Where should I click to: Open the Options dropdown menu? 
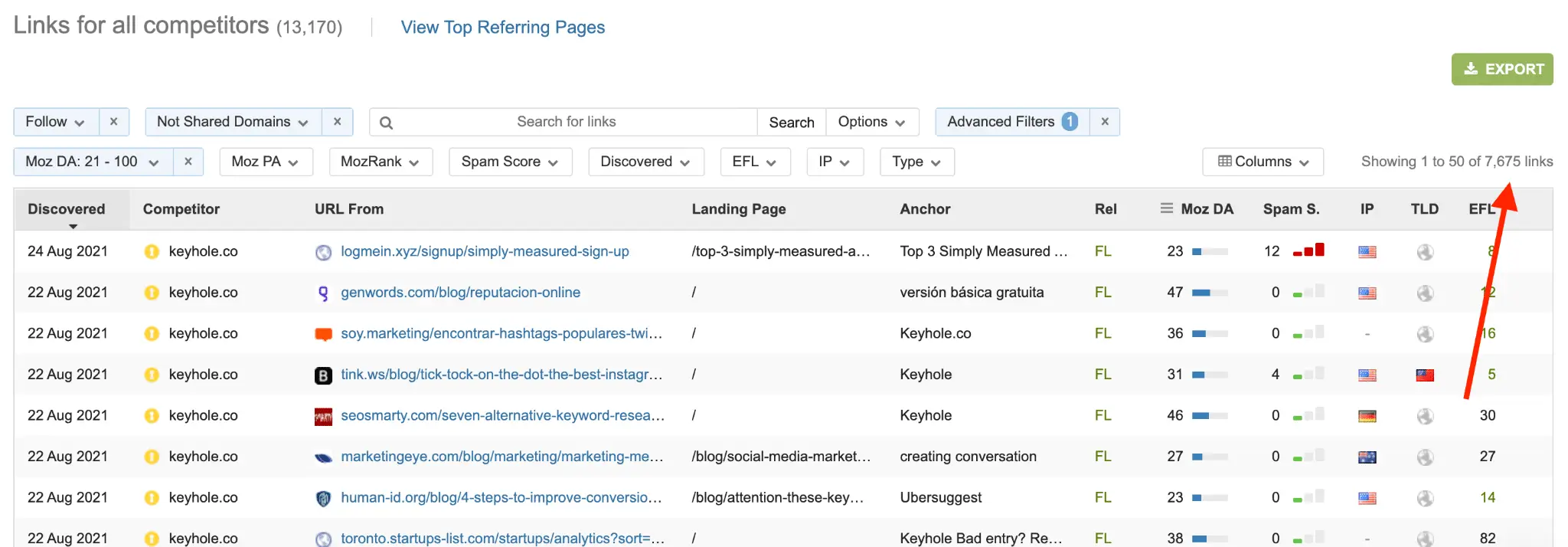871,122
